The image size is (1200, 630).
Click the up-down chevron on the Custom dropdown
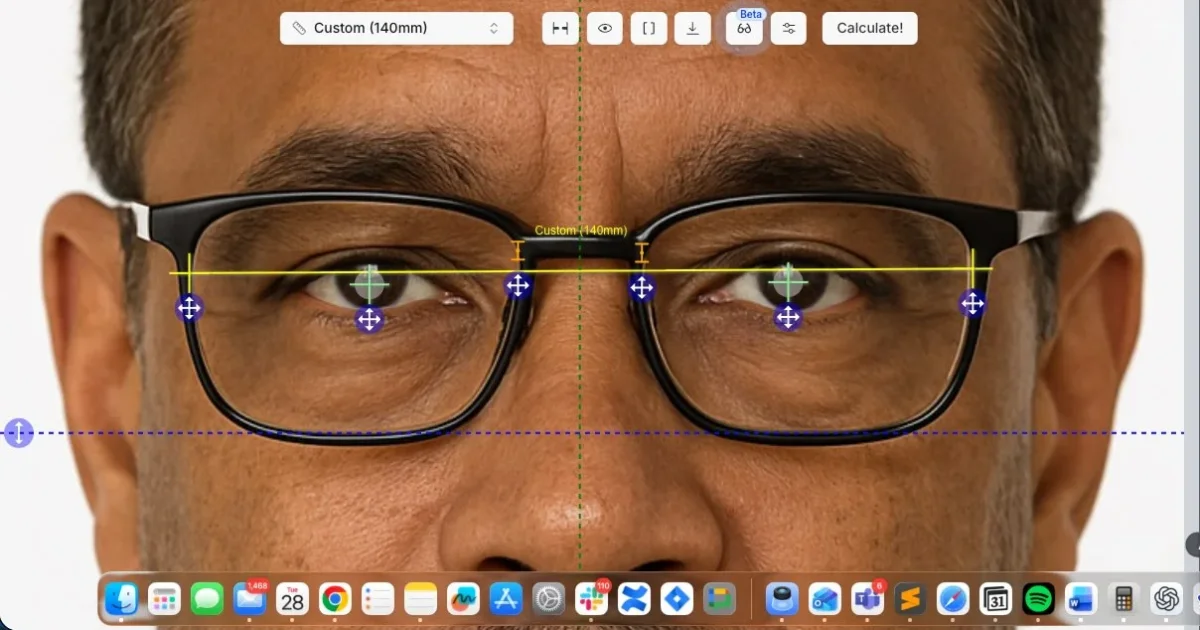pyautogui.click(x=494, y=28)
